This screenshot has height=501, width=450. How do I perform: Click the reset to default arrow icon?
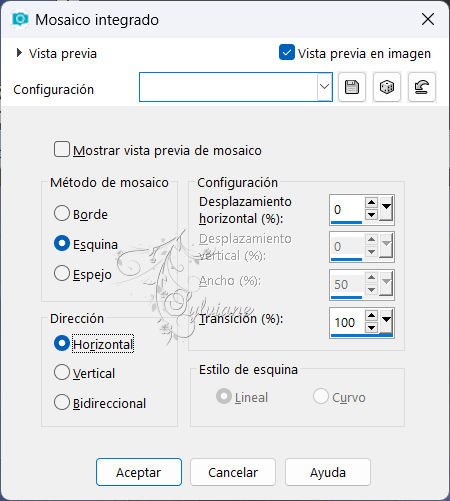point(422,87)
